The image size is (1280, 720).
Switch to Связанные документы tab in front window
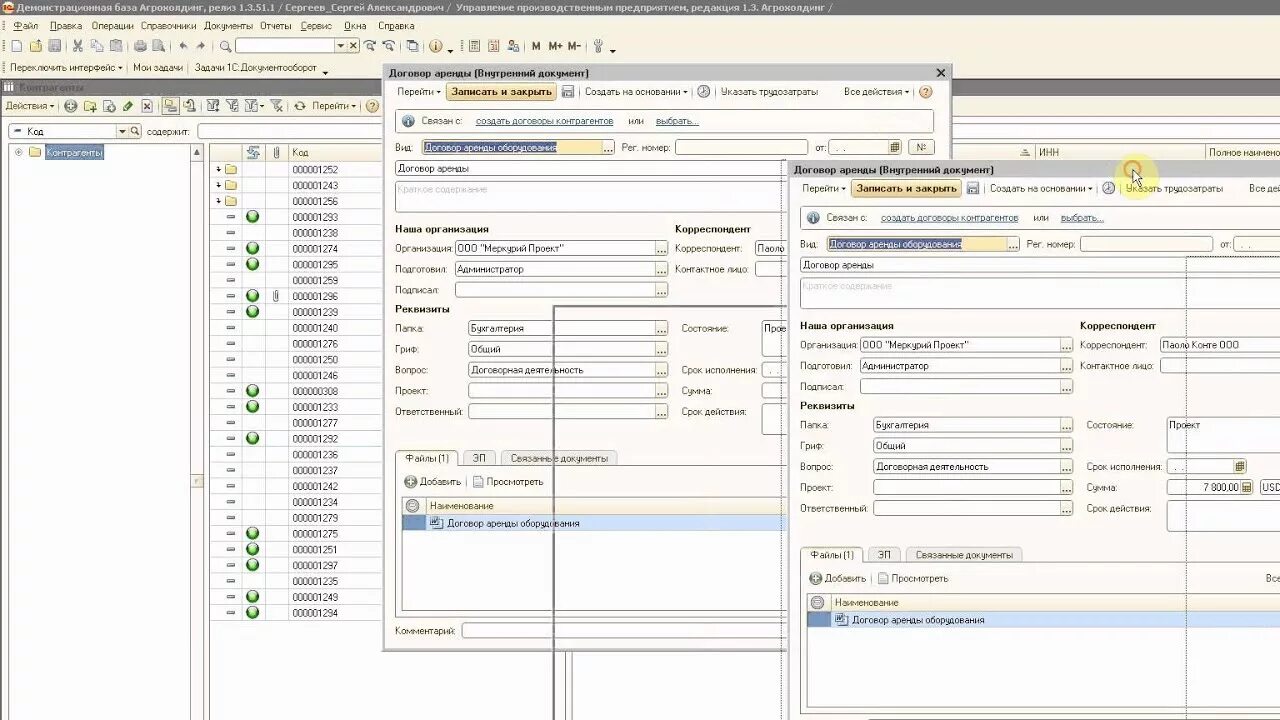[x=964, y=555]
